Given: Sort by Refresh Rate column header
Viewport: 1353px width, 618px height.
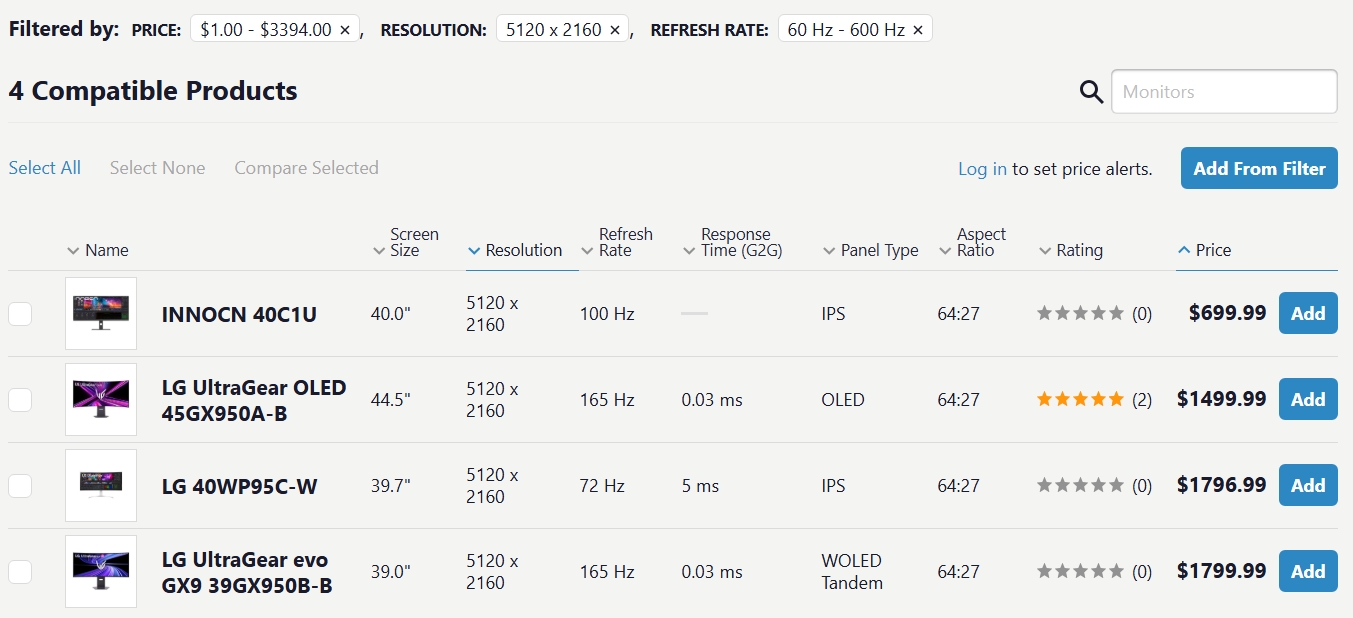Looking at the screenshot, I should point(616,242).
